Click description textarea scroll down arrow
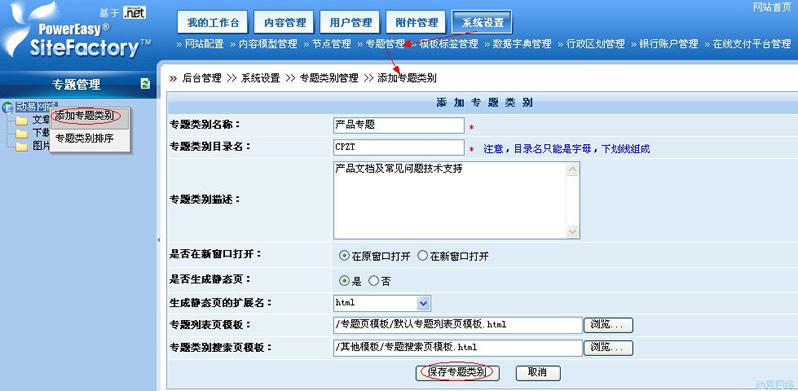The height and width of the screenshot is (391, 798). coord(573,232)
